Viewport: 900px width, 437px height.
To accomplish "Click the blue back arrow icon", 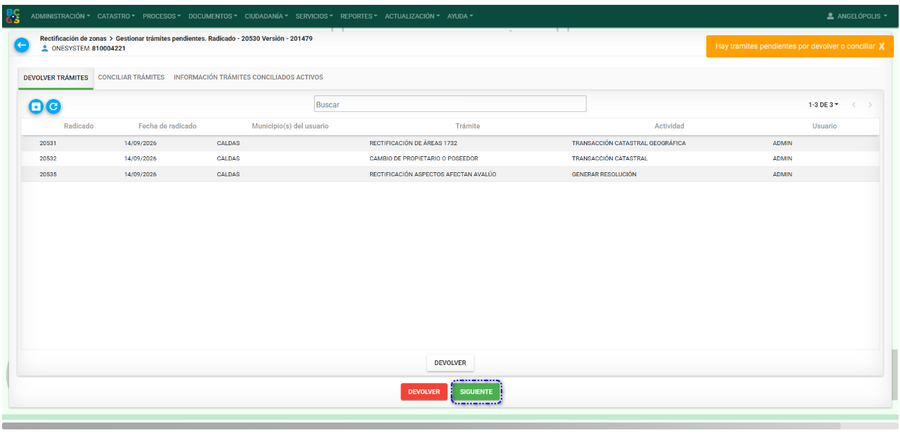I will 21,45.
